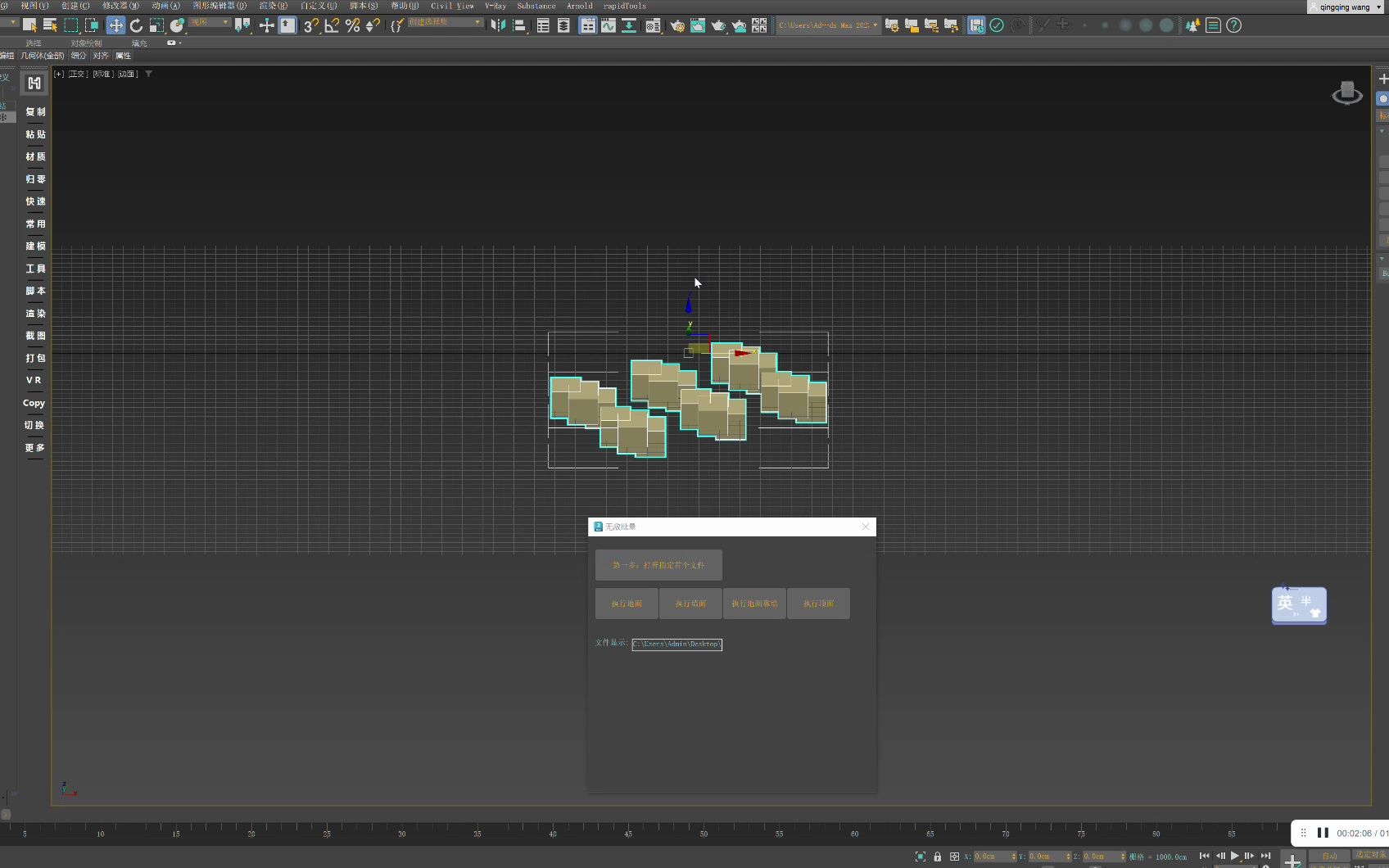The height and width of the screenshot is (868, 1389).
Task: Open the Select by Name dialog icon
Action: (x=50, y=25)
